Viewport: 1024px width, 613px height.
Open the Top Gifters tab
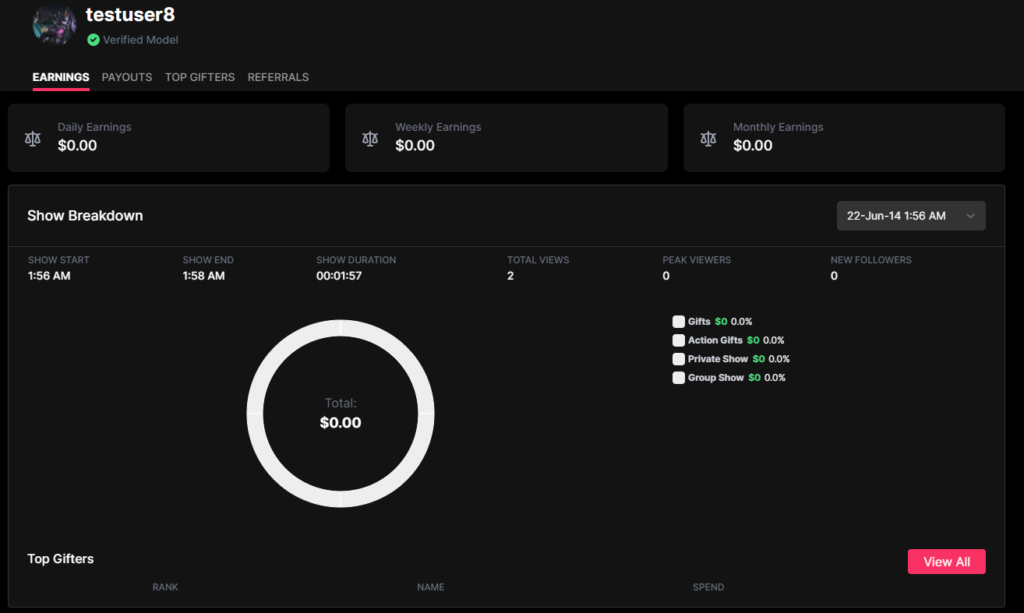pos(200,77)
